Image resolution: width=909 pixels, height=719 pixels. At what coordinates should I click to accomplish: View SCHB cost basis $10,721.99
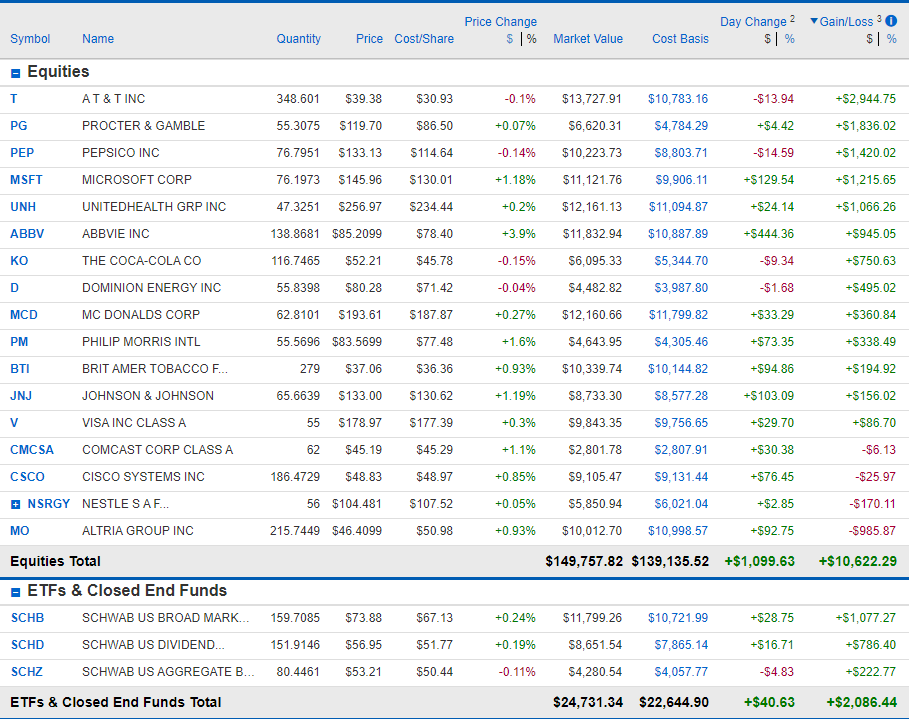pyautogui.click(x=678, y=618)
